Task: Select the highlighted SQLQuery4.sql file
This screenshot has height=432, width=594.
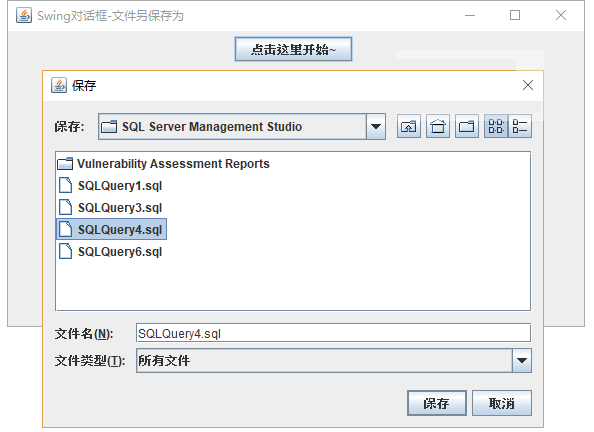Action: (111, 229)
